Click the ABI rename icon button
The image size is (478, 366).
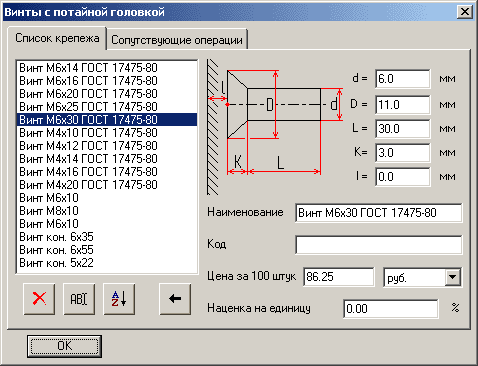click(x=79, y=299)
